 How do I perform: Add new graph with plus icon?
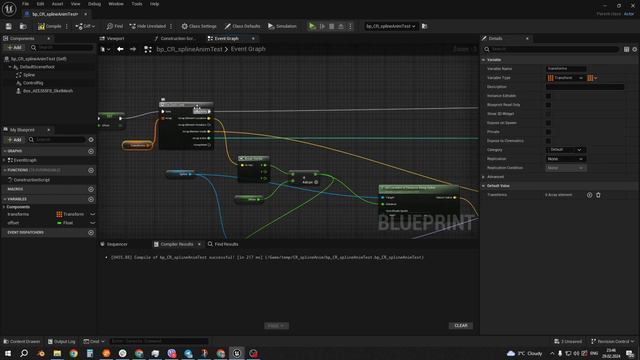[91, 151]
